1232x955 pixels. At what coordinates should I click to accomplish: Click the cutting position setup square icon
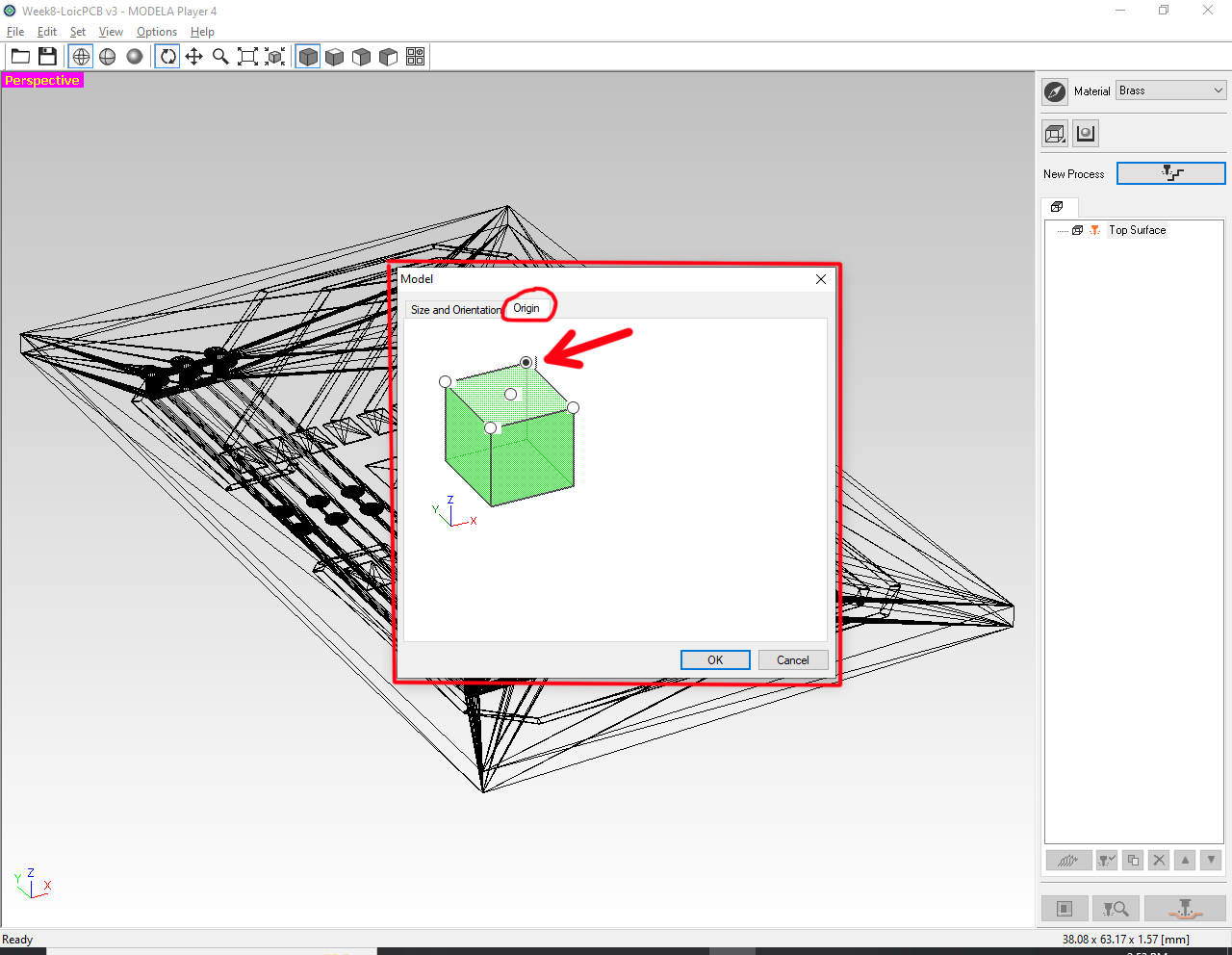point(1065,909)
